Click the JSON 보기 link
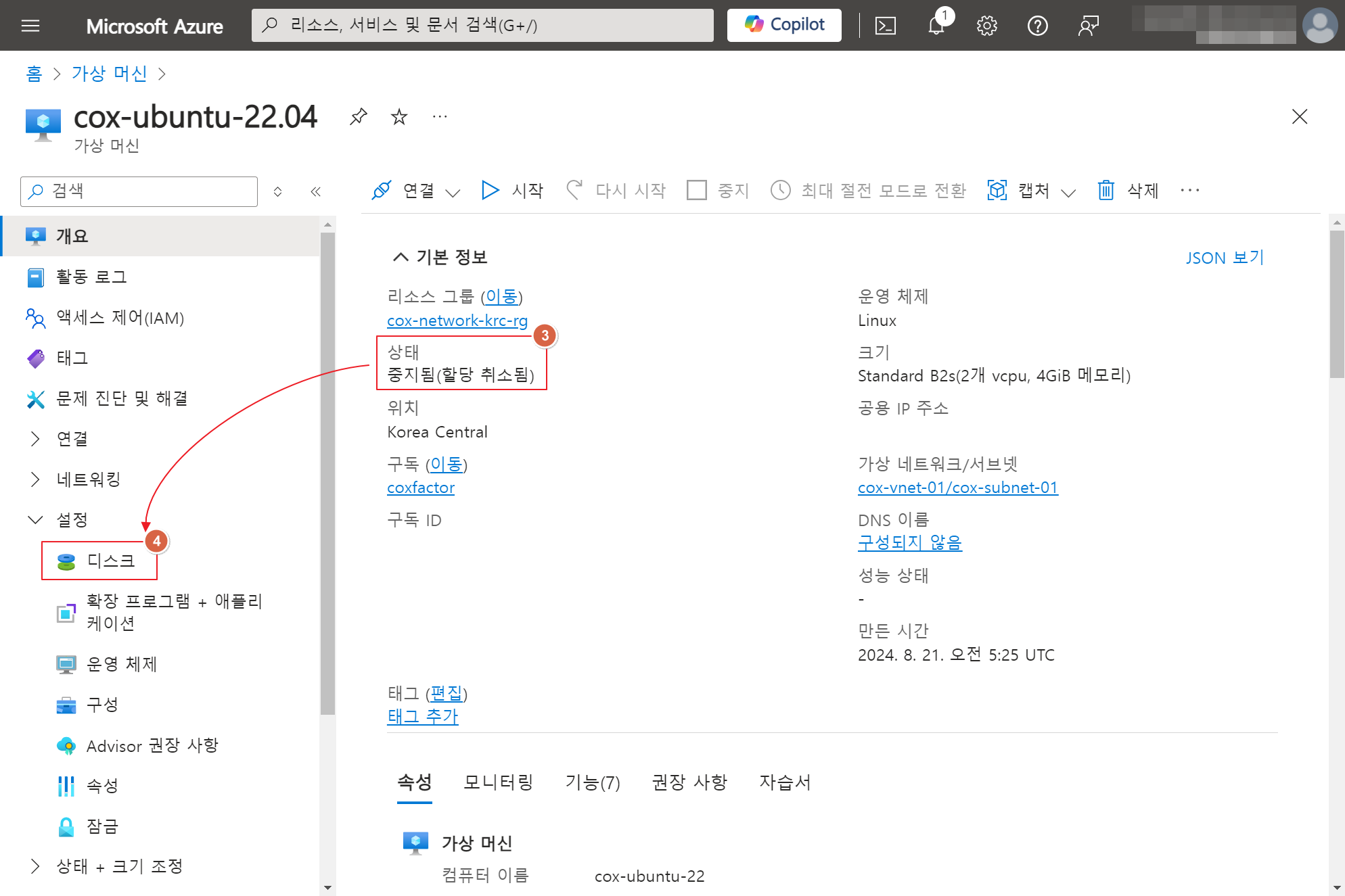This screenshot has height=896, width=1345. tap(1224, 258)
